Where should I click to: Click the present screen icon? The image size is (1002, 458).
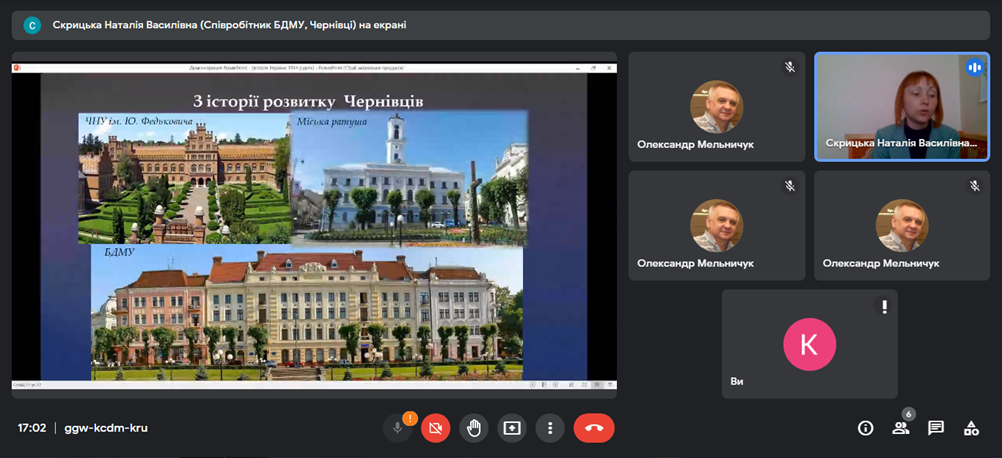(x=512, y=428)
